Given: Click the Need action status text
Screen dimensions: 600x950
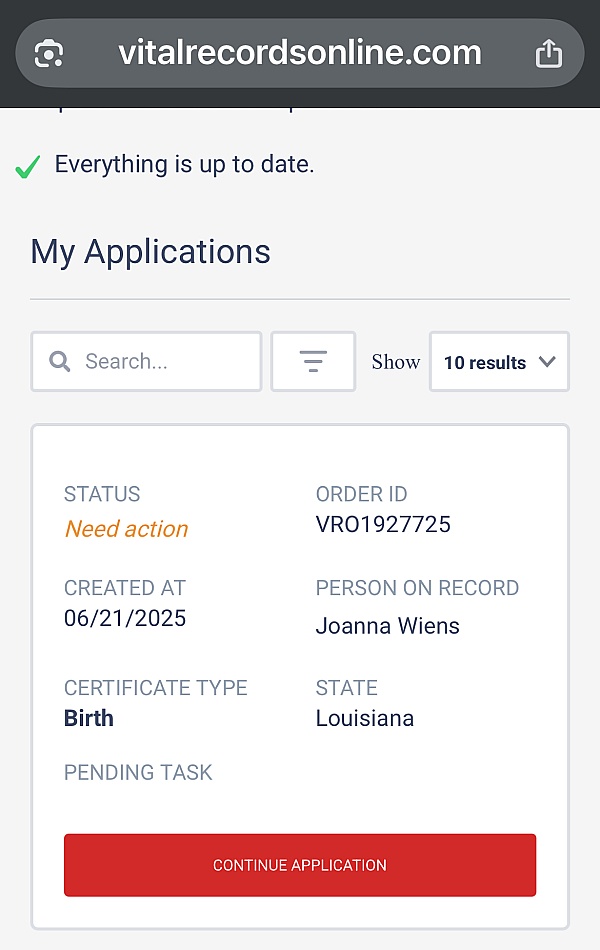Looking at the screenshot, I should [x=126, y=529].
